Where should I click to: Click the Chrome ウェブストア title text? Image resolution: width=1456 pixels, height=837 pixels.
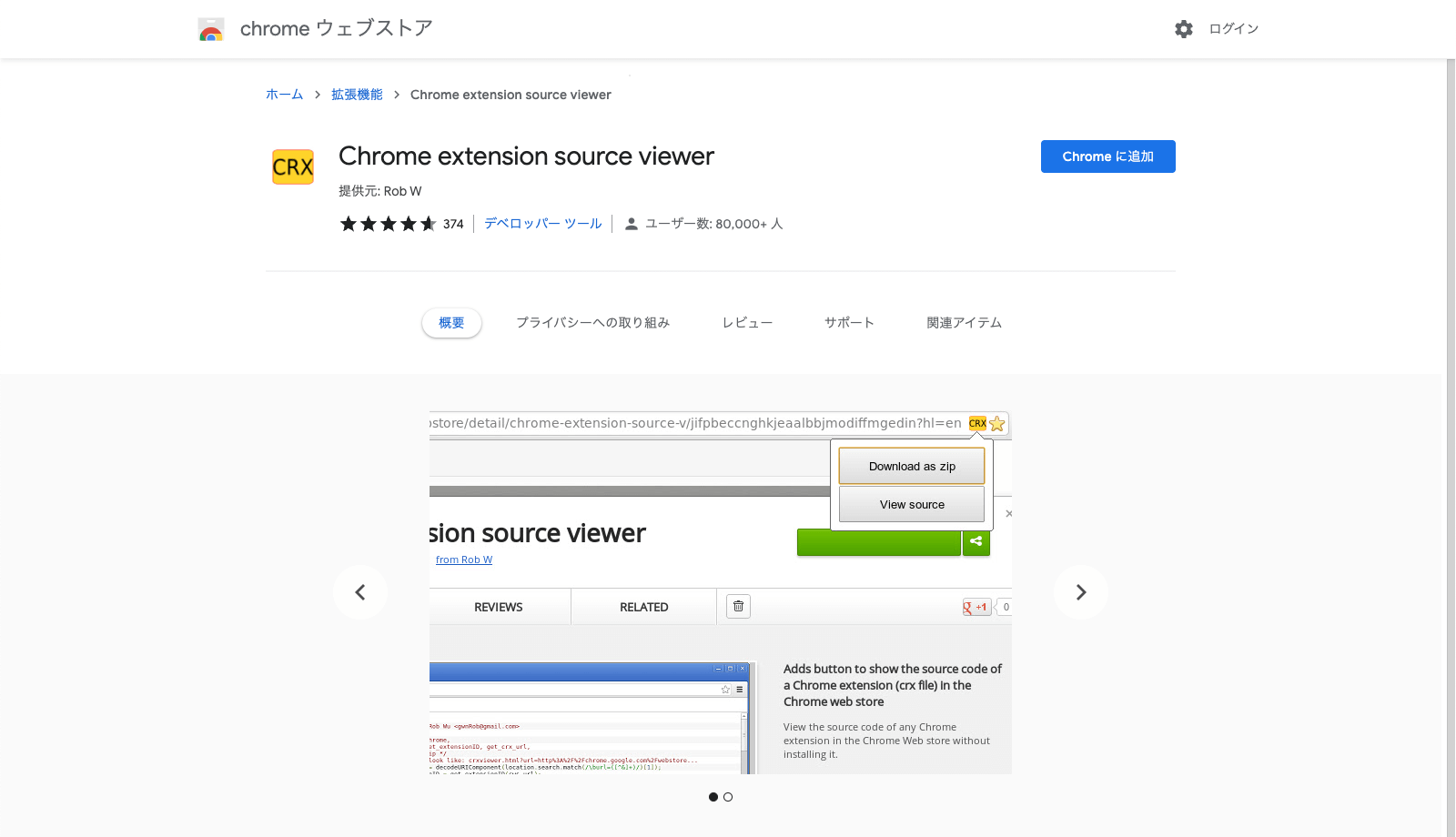(x=336, y=29)
